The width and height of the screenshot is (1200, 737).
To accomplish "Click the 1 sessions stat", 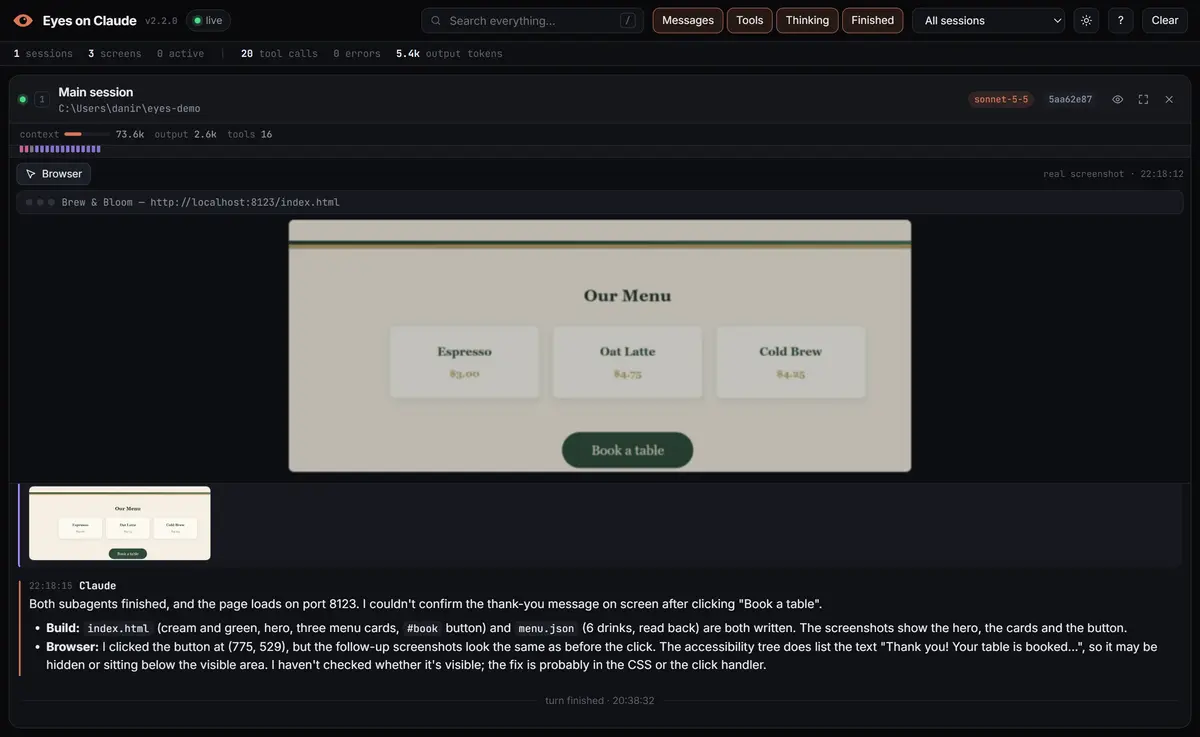I will [43, 54].
